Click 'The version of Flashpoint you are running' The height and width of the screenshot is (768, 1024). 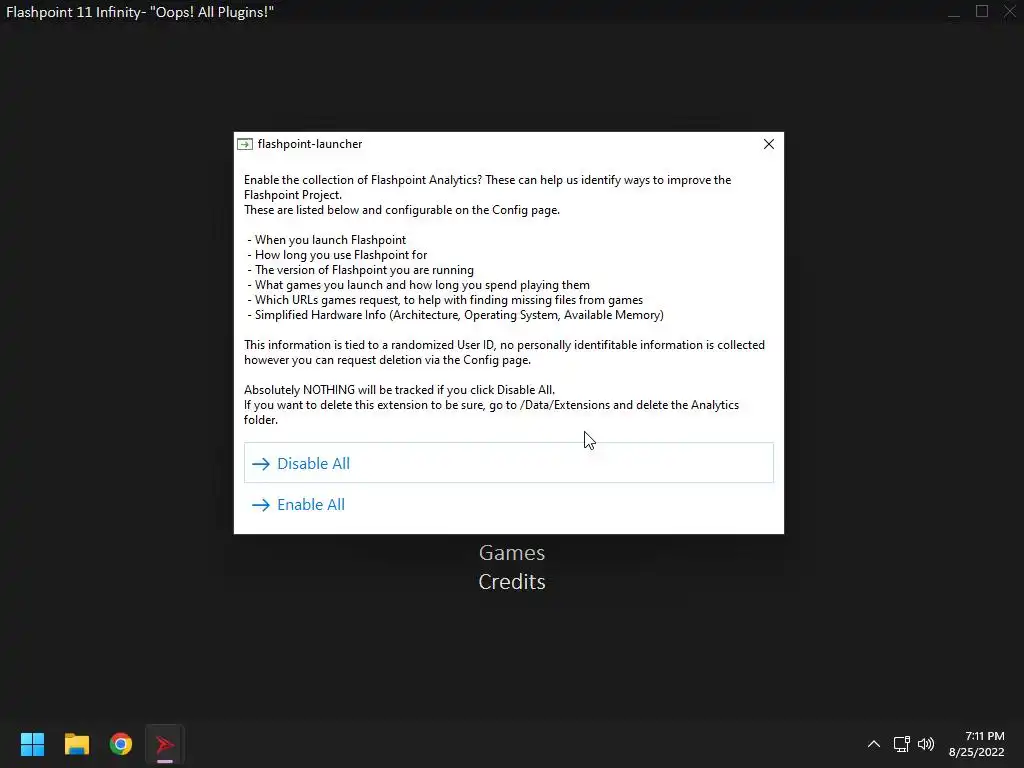pyautogui.click(x=360, y=270)
